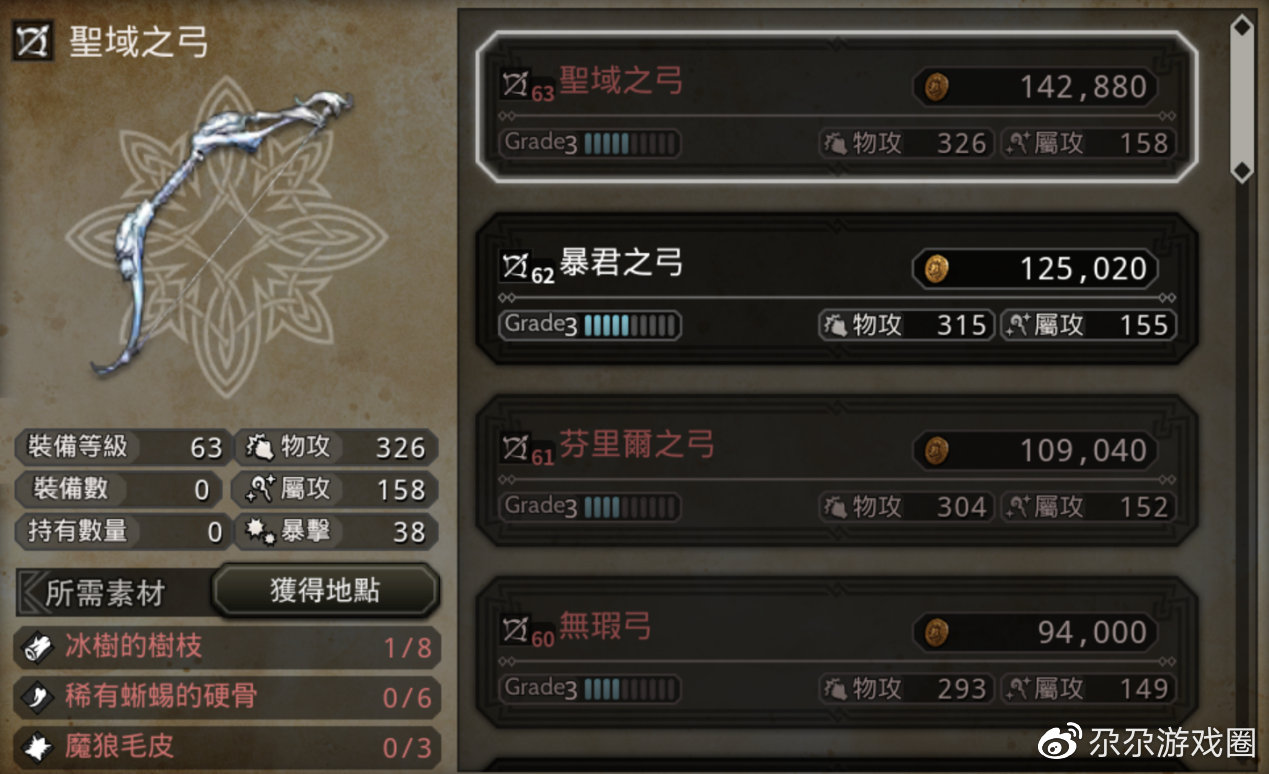The image size is (1269, 774).
Task: Click the gold coin icon next to 94,000
Action: (x=935, y=632)
